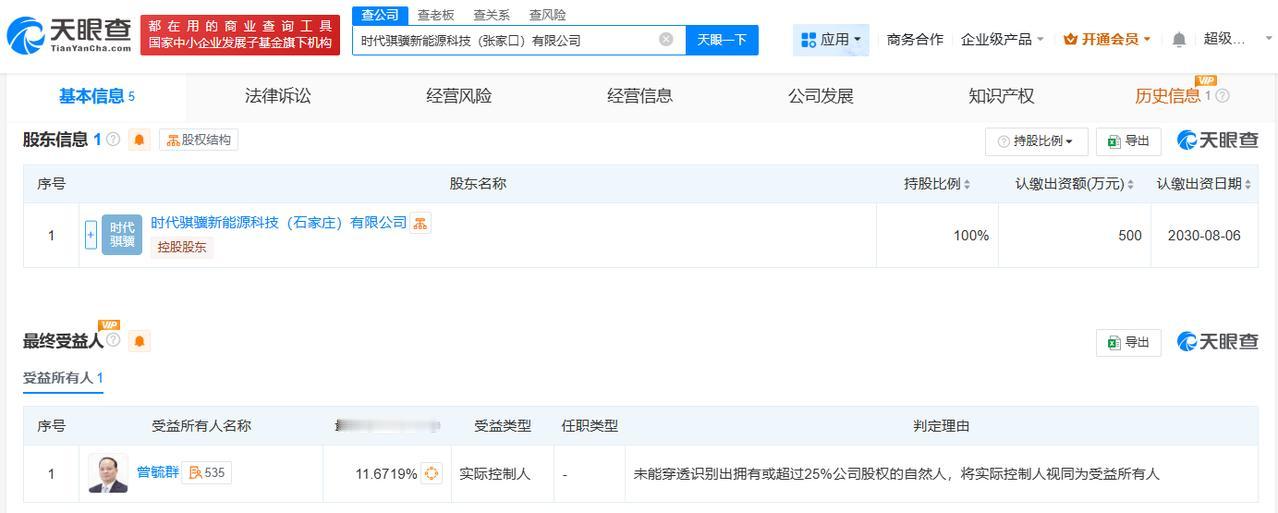Open the 经营信息 tab
The height and width of the screenshot is (513, 1278).
(640, 96)
